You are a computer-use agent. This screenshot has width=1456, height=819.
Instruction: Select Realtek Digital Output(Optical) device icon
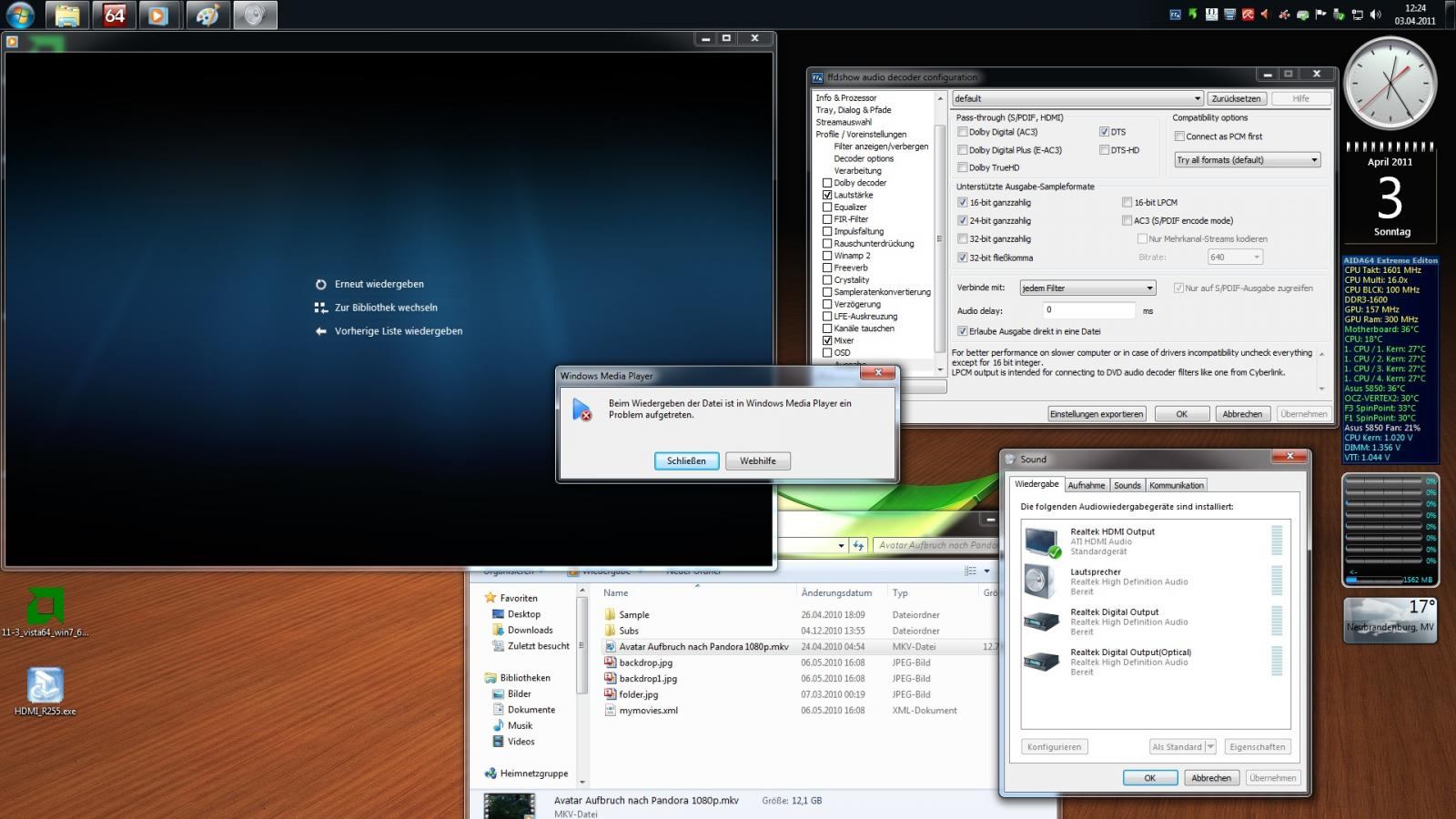[1042, 662]
